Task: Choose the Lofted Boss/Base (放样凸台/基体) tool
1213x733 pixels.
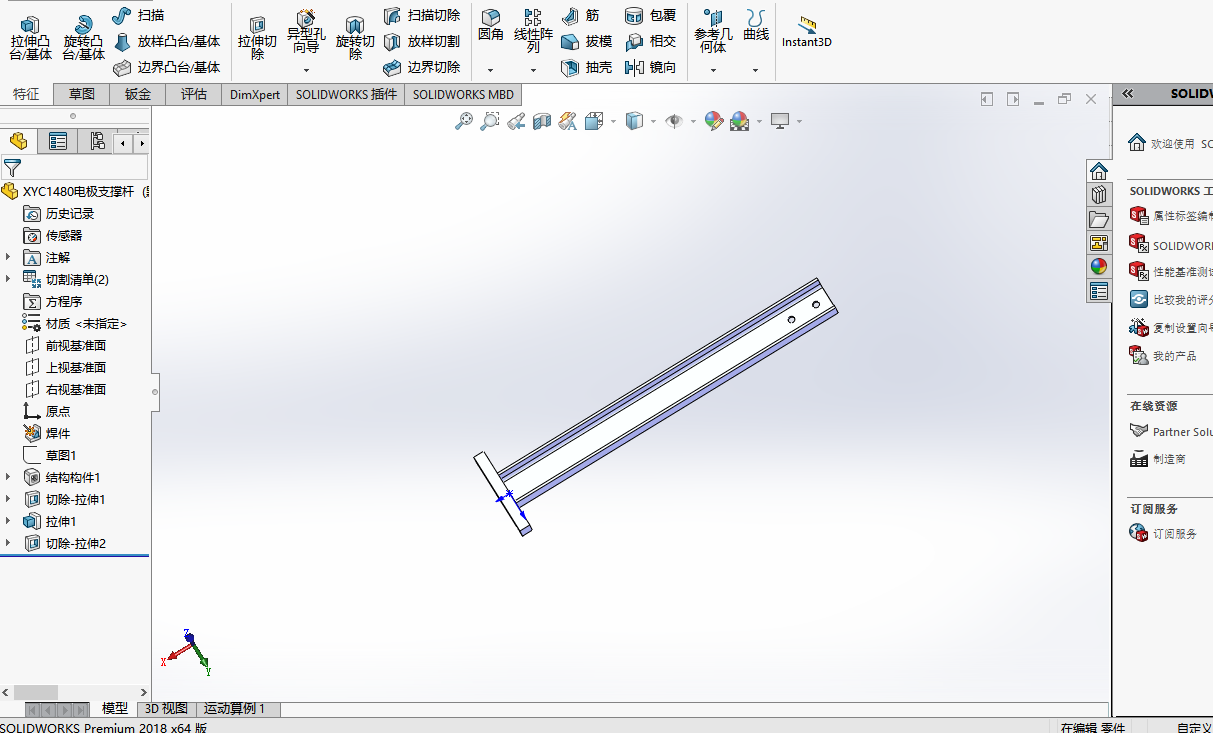Action: point(166,42)
